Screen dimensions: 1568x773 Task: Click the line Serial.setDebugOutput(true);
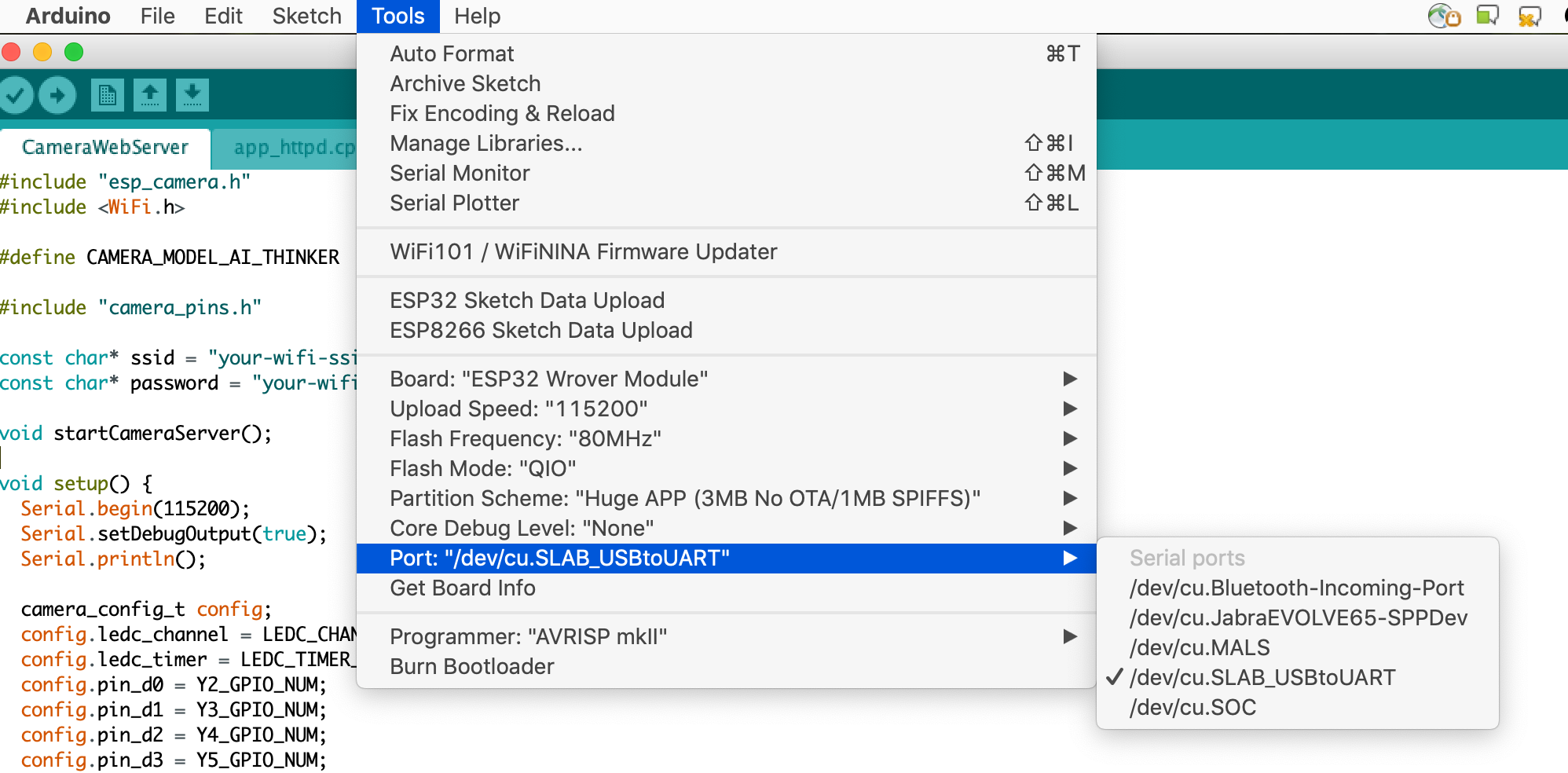pos(174,534)
